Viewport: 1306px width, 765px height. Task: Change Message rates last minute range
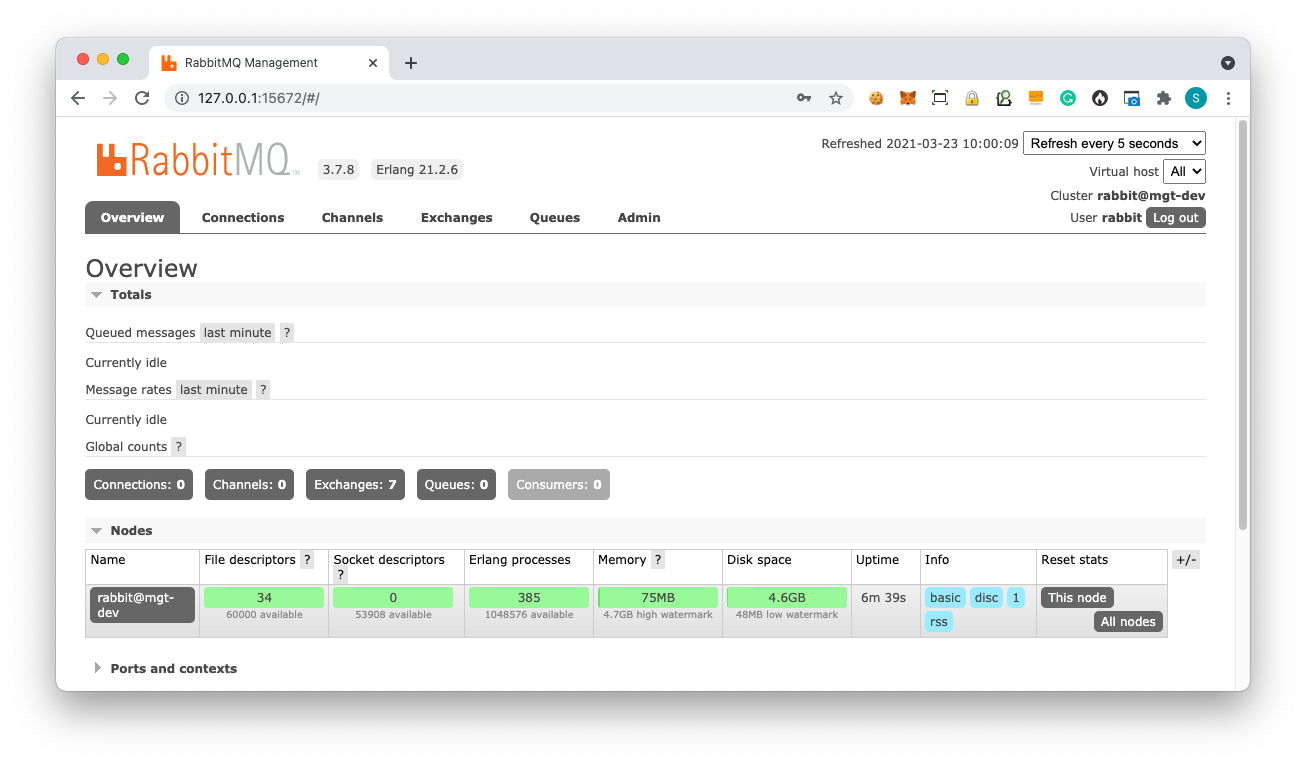pyautogui.click(x=214, y=390)
